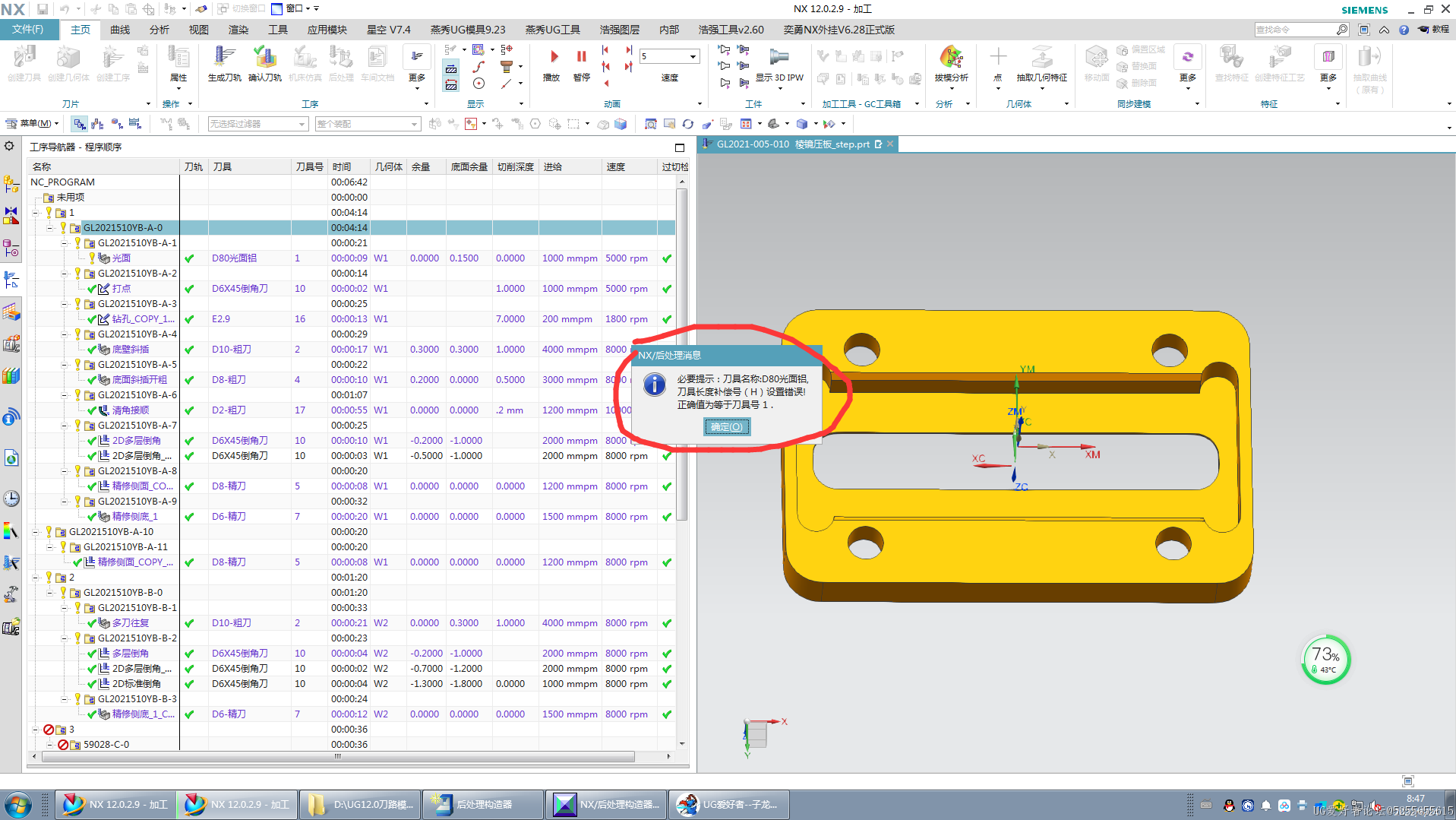Viewport: 1456px width, 820px height.
Task: Click the navigator vertical scrollbar
Action: click(x=681, y=354)
